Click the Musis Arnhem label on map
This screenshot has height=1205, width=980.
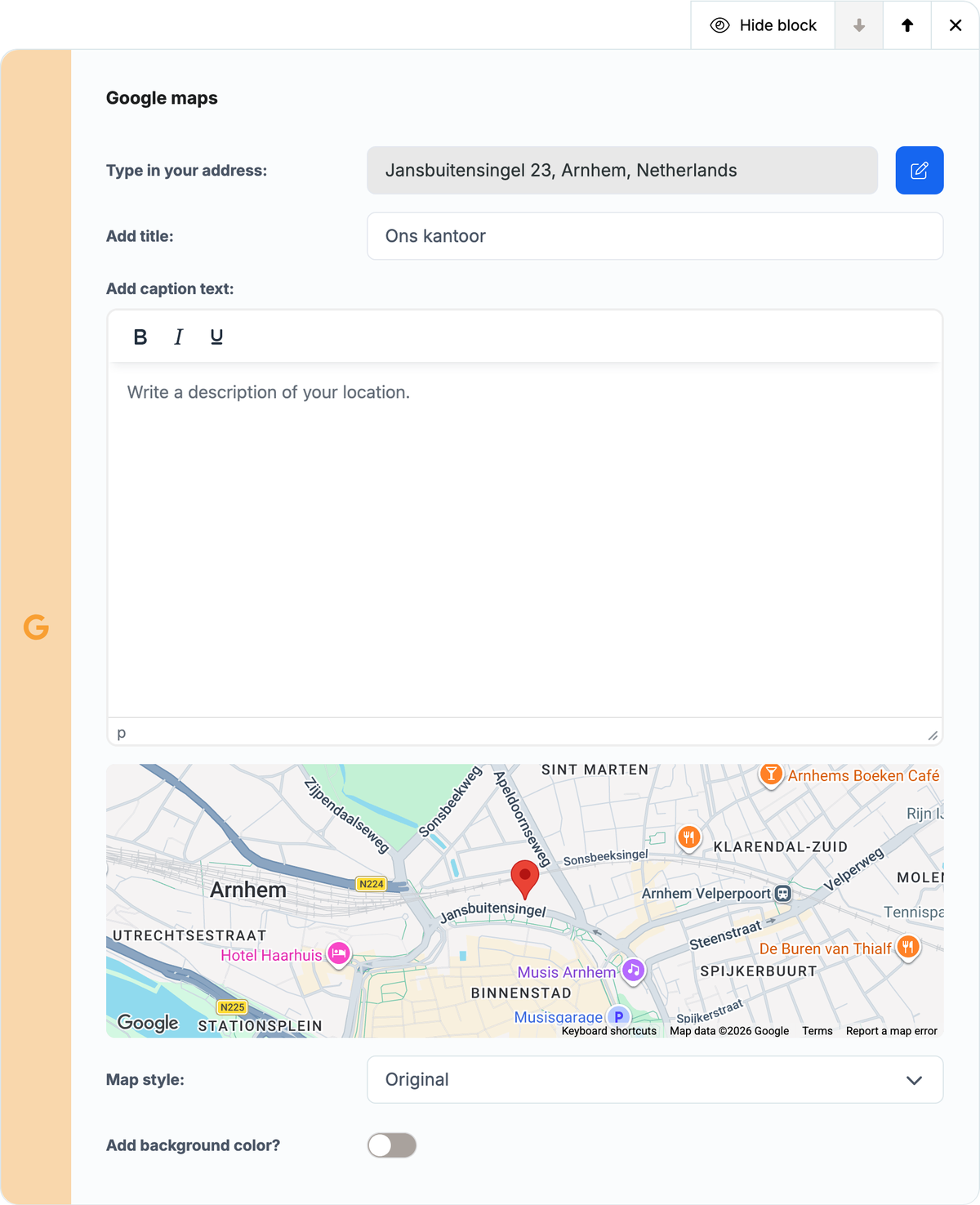(x=567, y=972)
